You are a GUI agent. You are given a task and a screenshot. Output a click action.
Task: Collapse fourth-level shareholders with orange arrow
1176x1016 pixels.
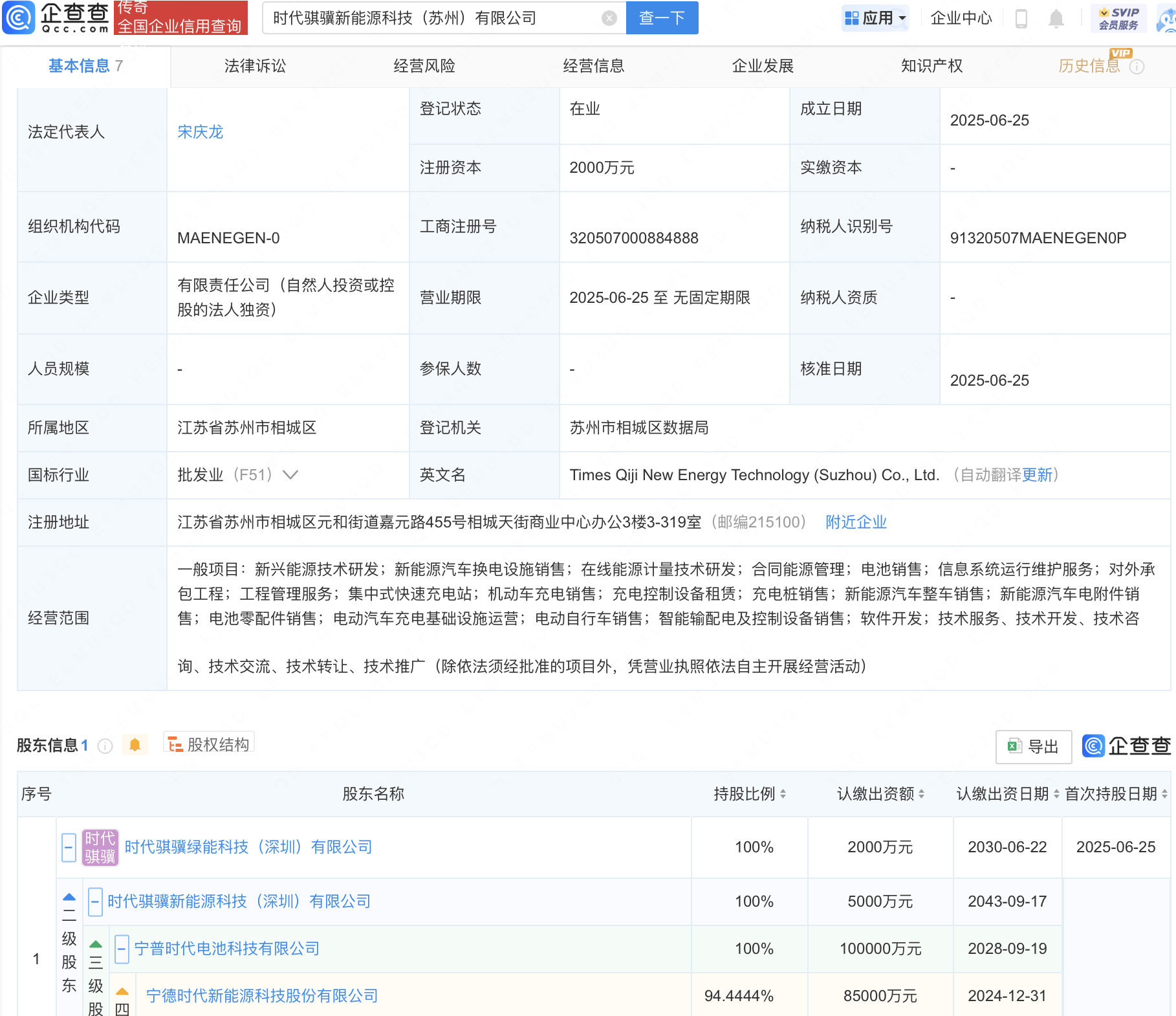(122, 991)
